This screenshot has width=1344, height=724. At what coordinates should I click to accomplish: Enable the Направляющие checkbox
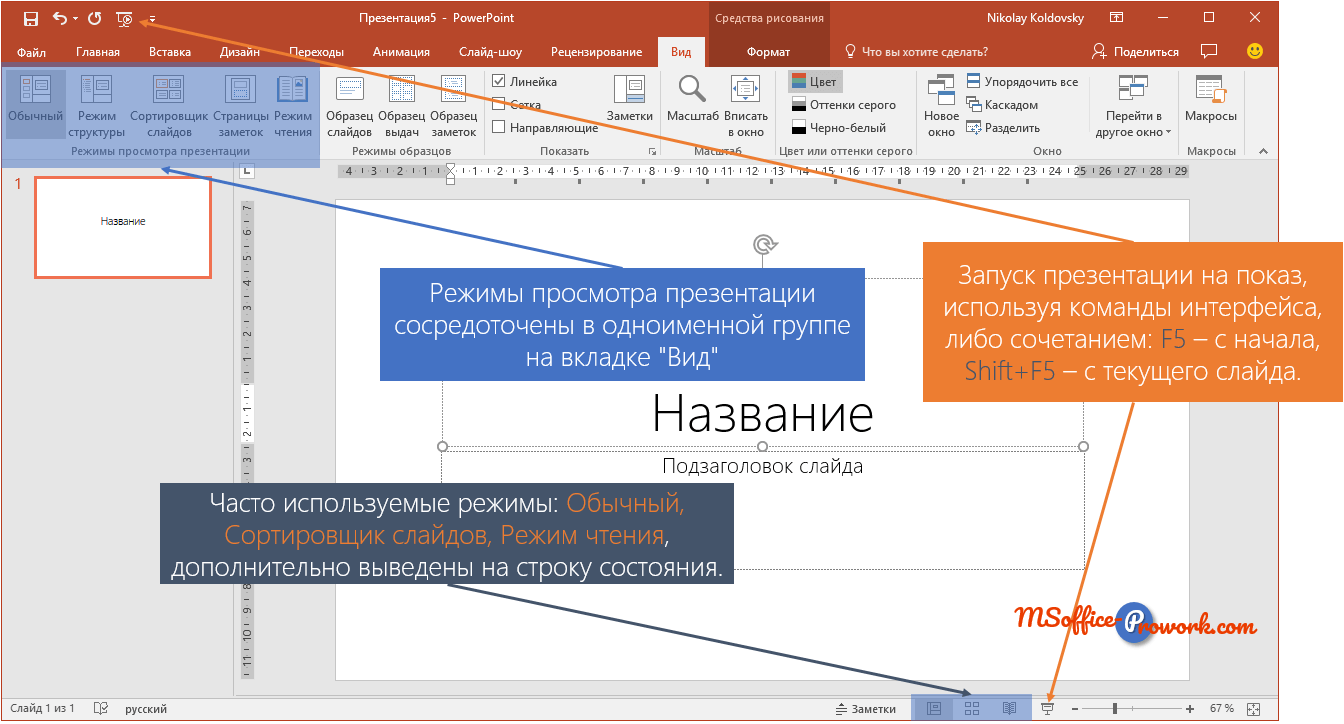pyautogui.click(x=497, y=127)
